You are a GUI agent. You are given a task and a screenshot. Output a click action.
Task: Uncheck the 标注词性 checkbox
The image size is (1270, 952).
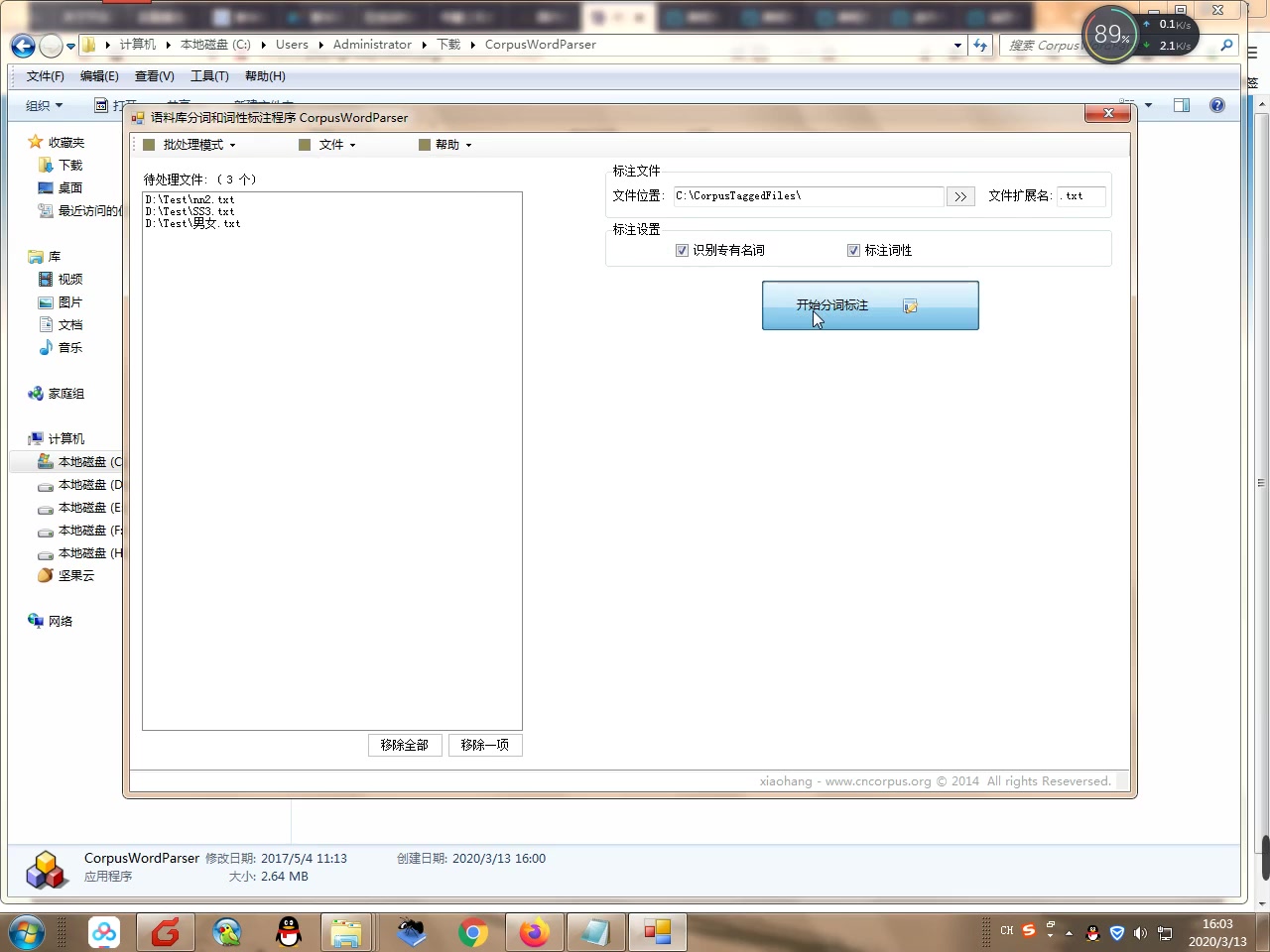pyautogui.click(x=853, y=250)
